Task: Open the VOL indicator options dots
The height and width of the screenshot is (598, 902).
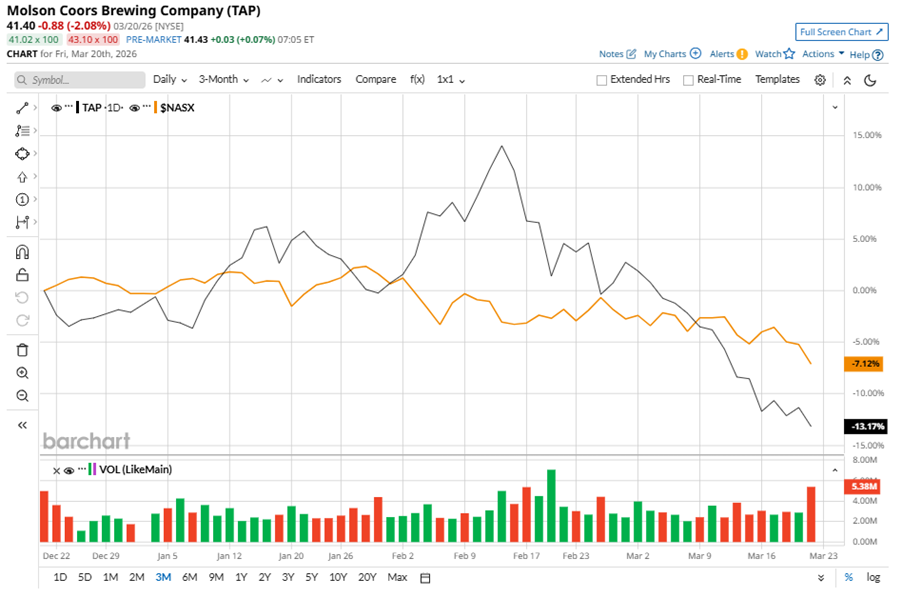Action: point(82,469)
